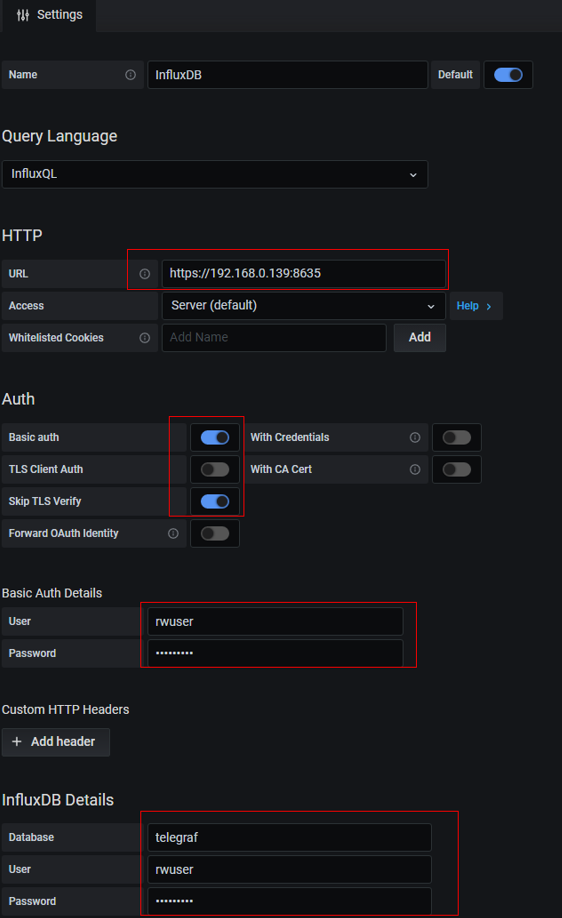Click the plus icon on Add header
The height and width of the screenshot is (918, 562).
(x=17, y=742)
